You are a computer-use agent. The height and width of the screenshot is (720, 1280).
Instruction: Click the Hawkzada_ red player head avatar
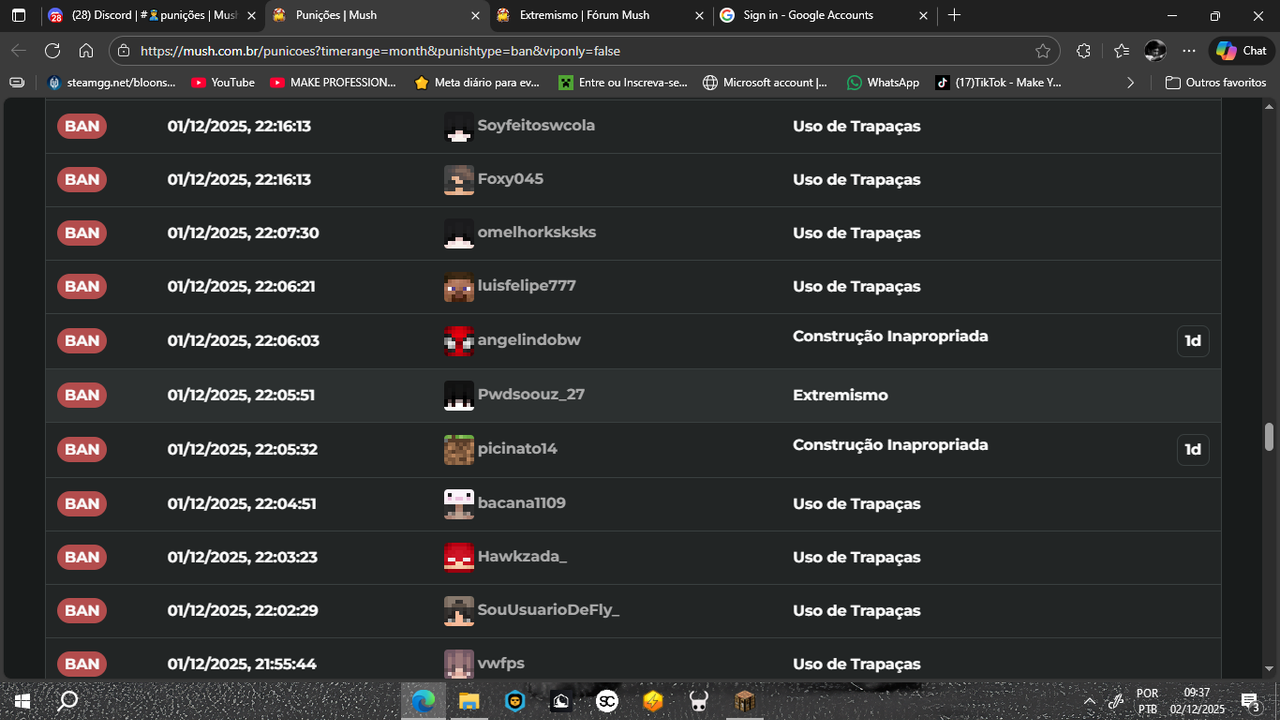459,557
